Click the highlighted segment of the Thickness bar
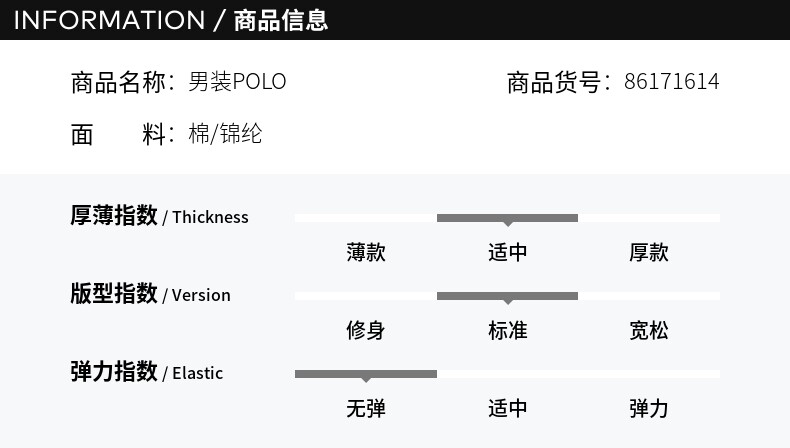The image size is (790, 448). click(x=507, y=217)
